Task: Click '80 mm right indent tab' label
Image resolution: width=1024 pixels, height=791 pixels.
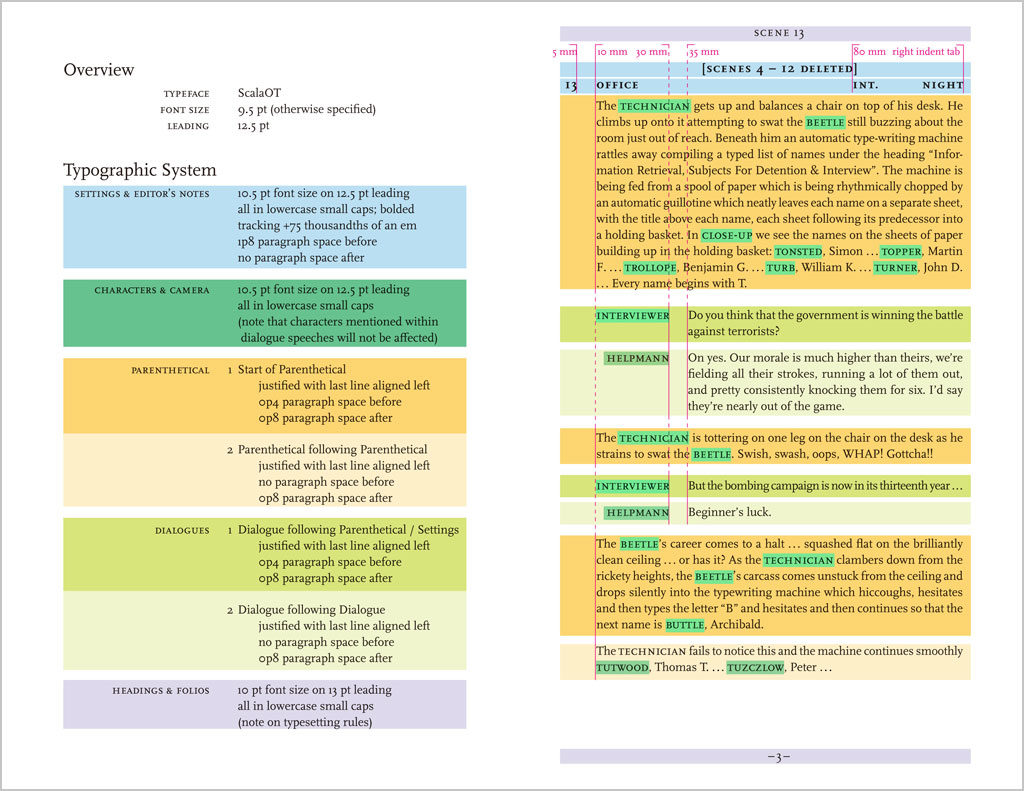Action: tap(907, 52)
